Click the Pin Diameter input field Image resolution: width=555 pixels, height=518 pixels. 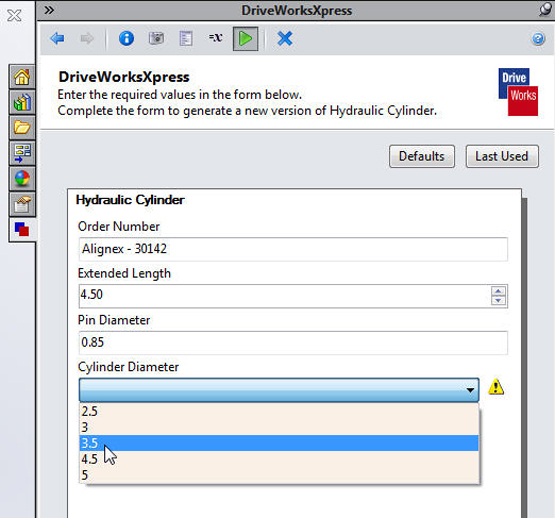(293, 343)
